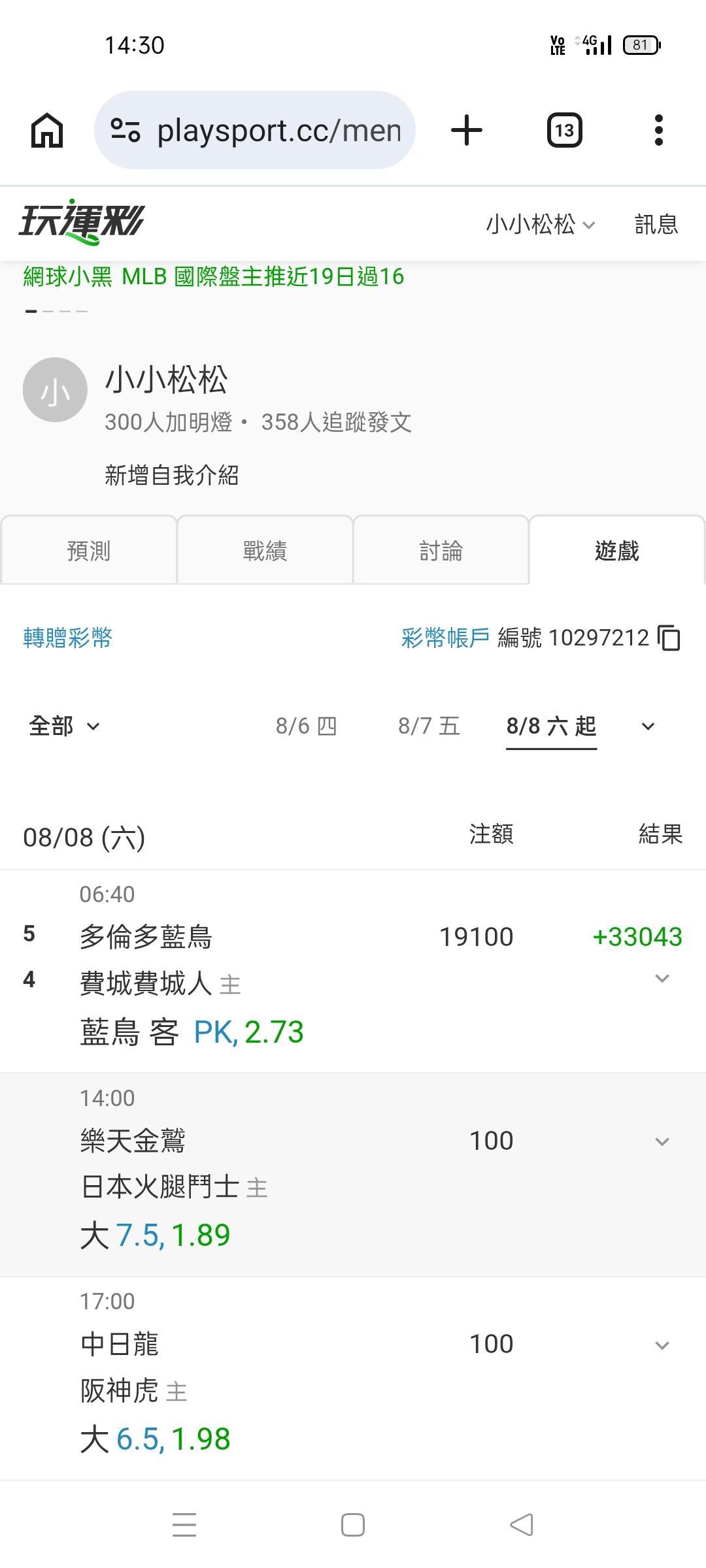Expand details of the 樂天金鷲 bet
The height and width of the screenshot is (1568, 706).
tap(662, 1141)
